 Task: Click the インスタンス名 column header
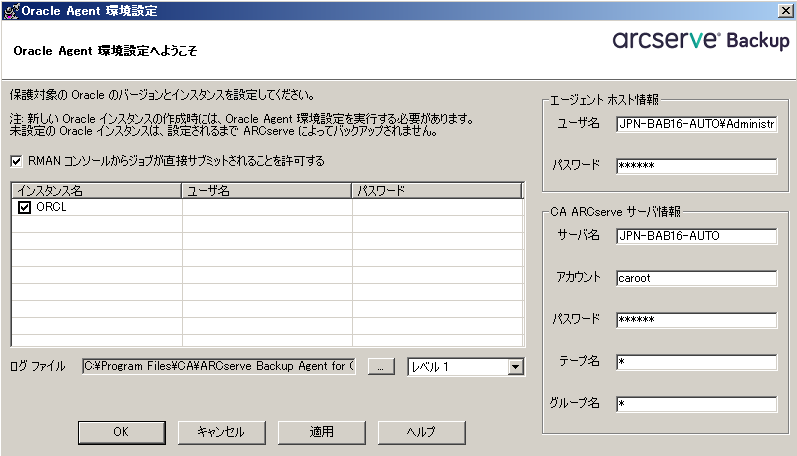click(x=97, y=191)
